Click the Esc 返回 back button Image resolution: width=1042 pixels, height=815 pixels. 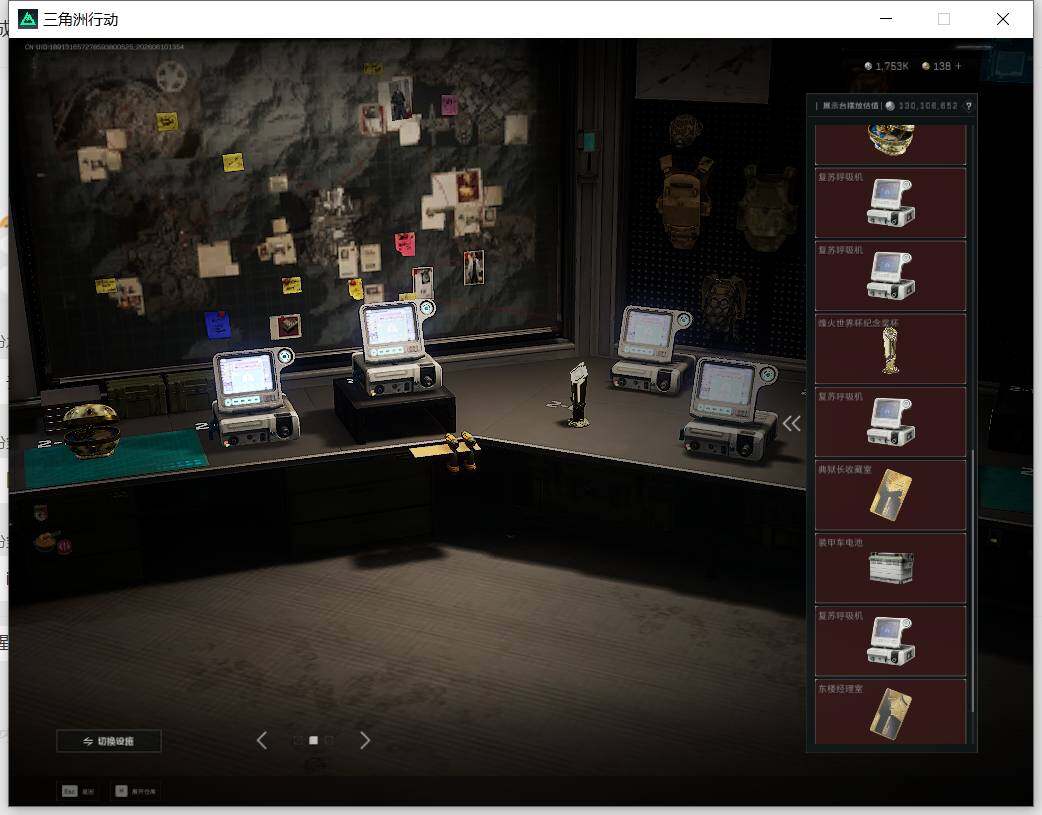(78, 791)
